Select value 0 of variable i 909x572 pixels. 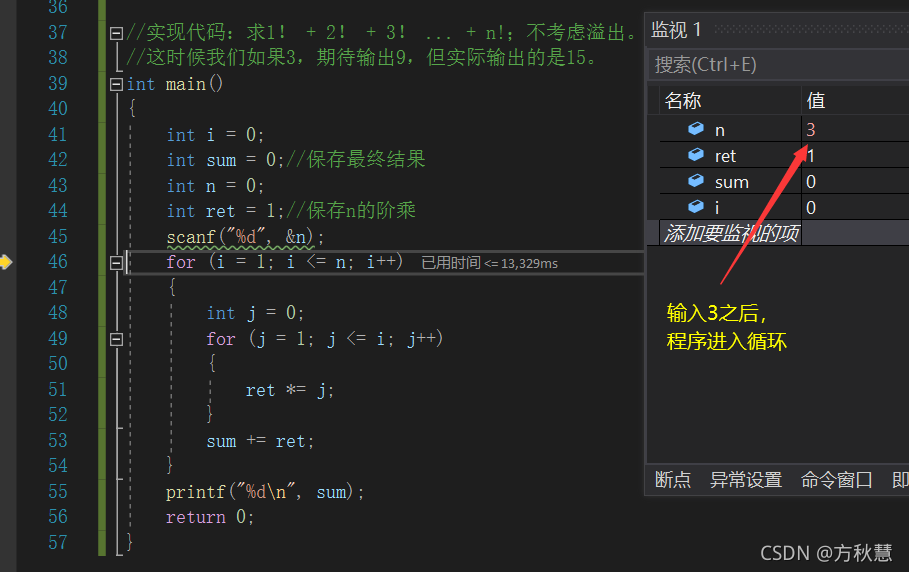click(x=810, y=207)
